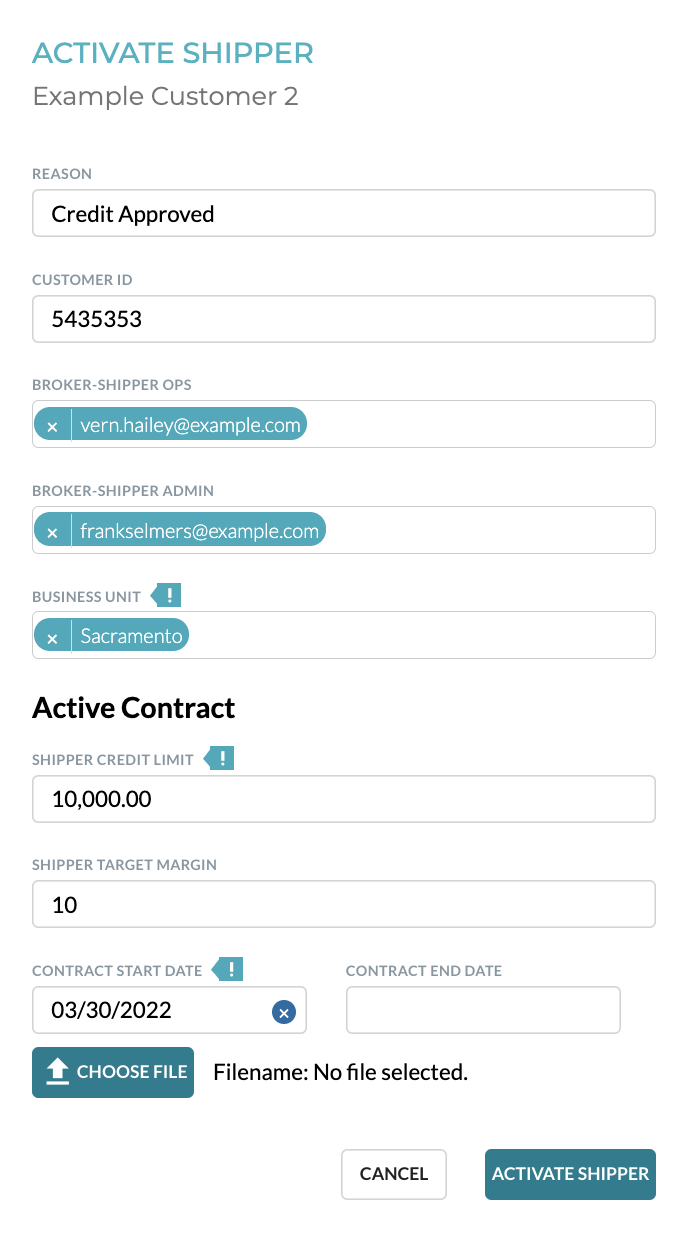Click the empty Contract End Date field
688x1234 pixels.
click(483, 1010)
